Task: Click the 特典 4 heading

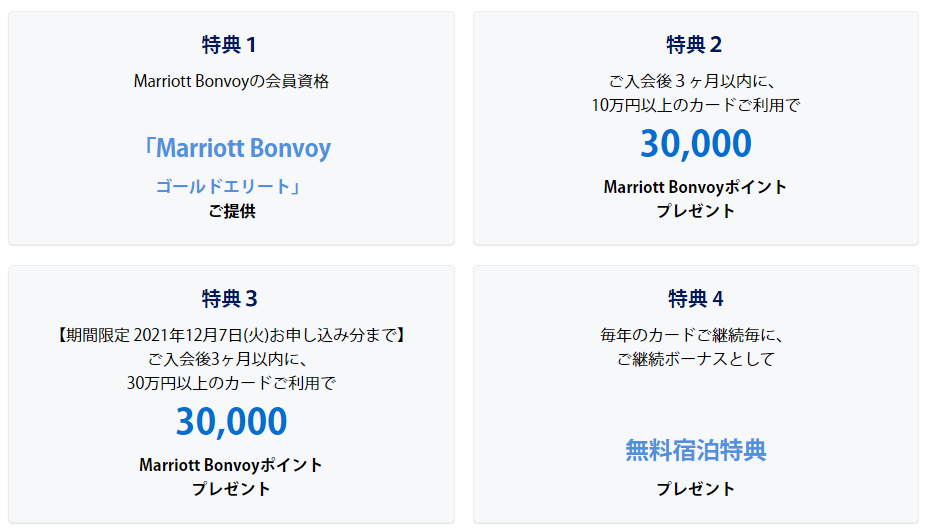Action: (696, 299)
